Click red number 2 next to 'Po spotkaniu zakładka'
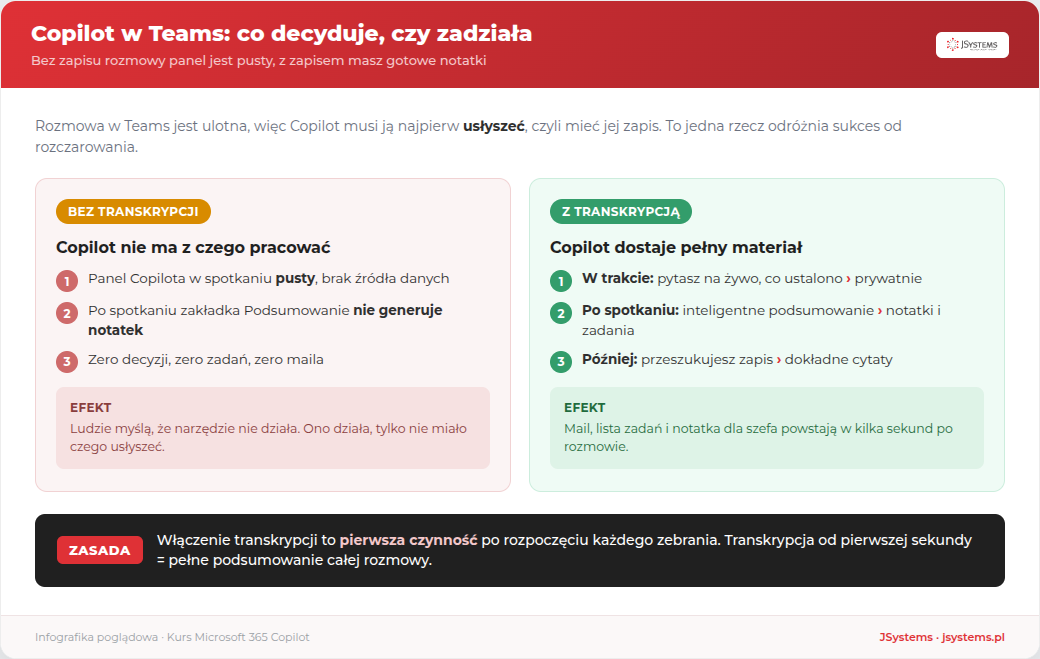This screenshot has width=1040, height=659. point(67,313)
